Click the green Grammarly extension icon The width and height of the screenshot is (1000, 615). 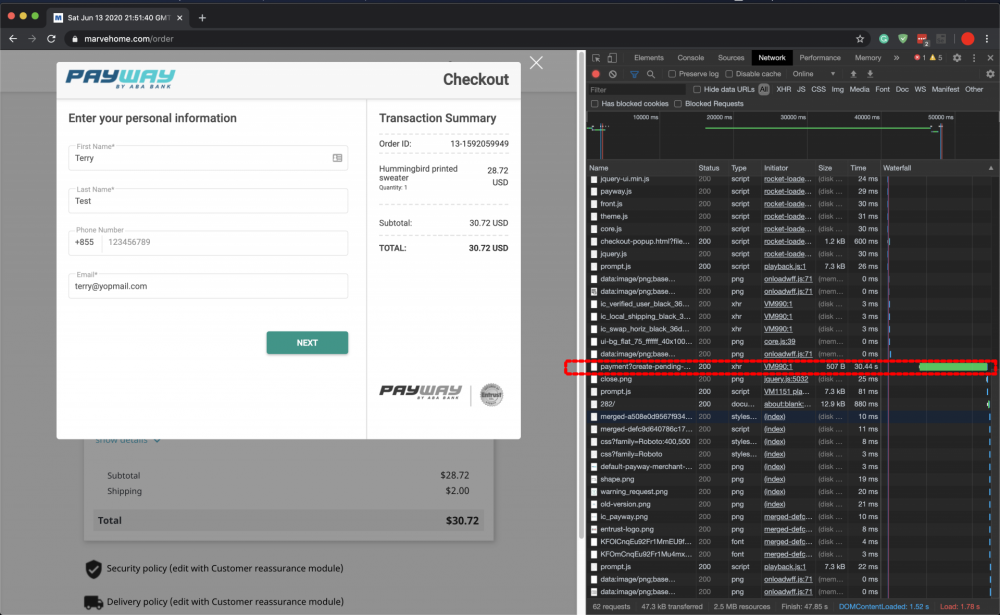click(x=883, y=39)
